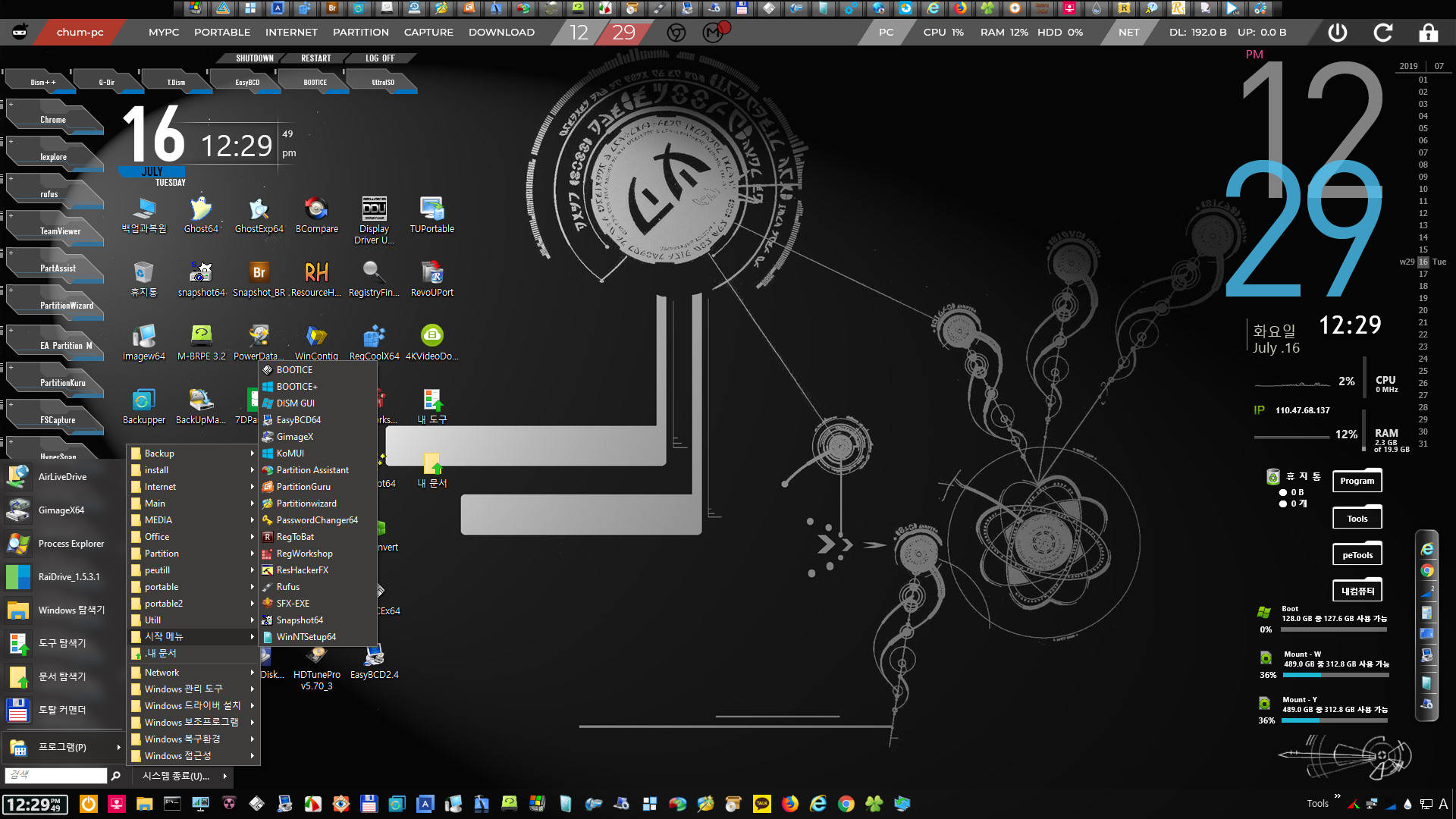Choose Partition Assistant in the submenu
The width and height of the screenshot is (1456, 819).
click(x=318, y=470)
